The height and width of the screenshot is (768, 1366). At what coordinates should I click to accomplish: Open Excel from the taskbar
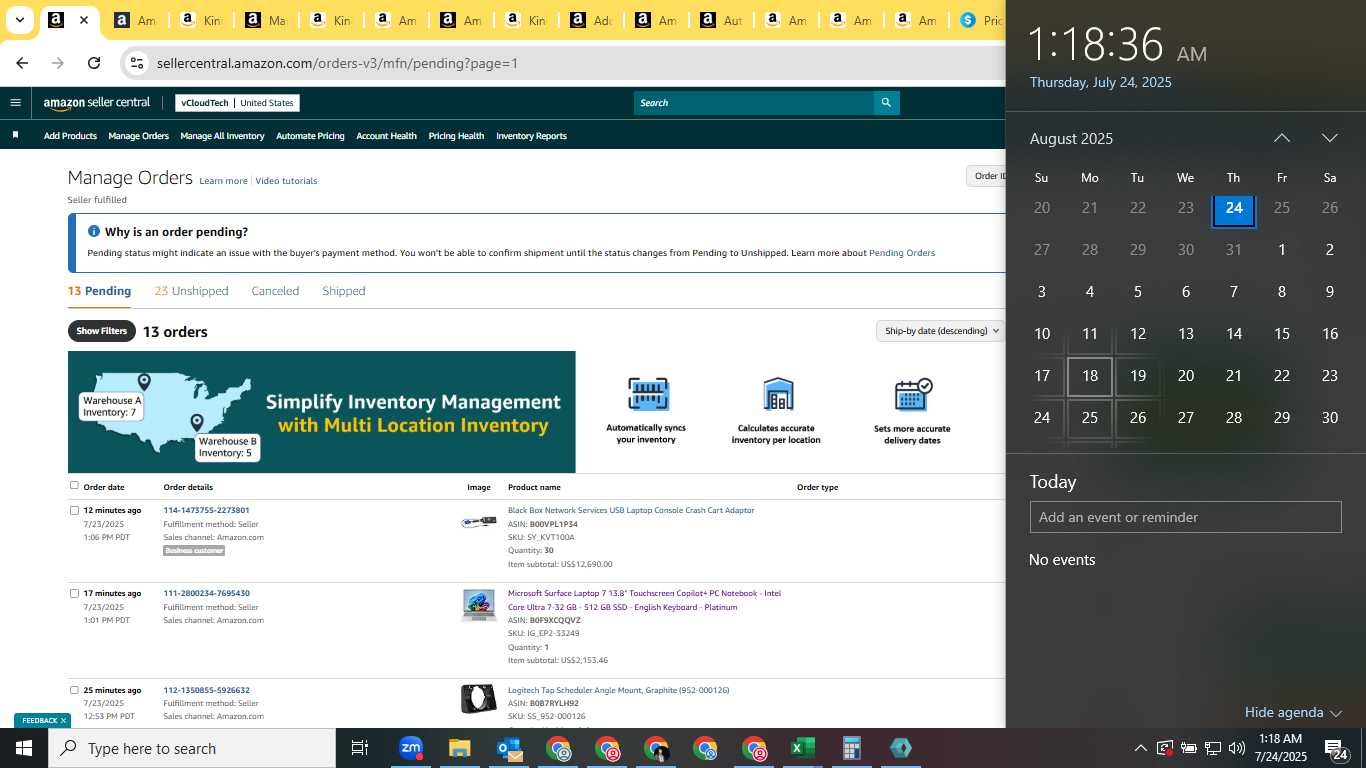[x=802, y=748]
